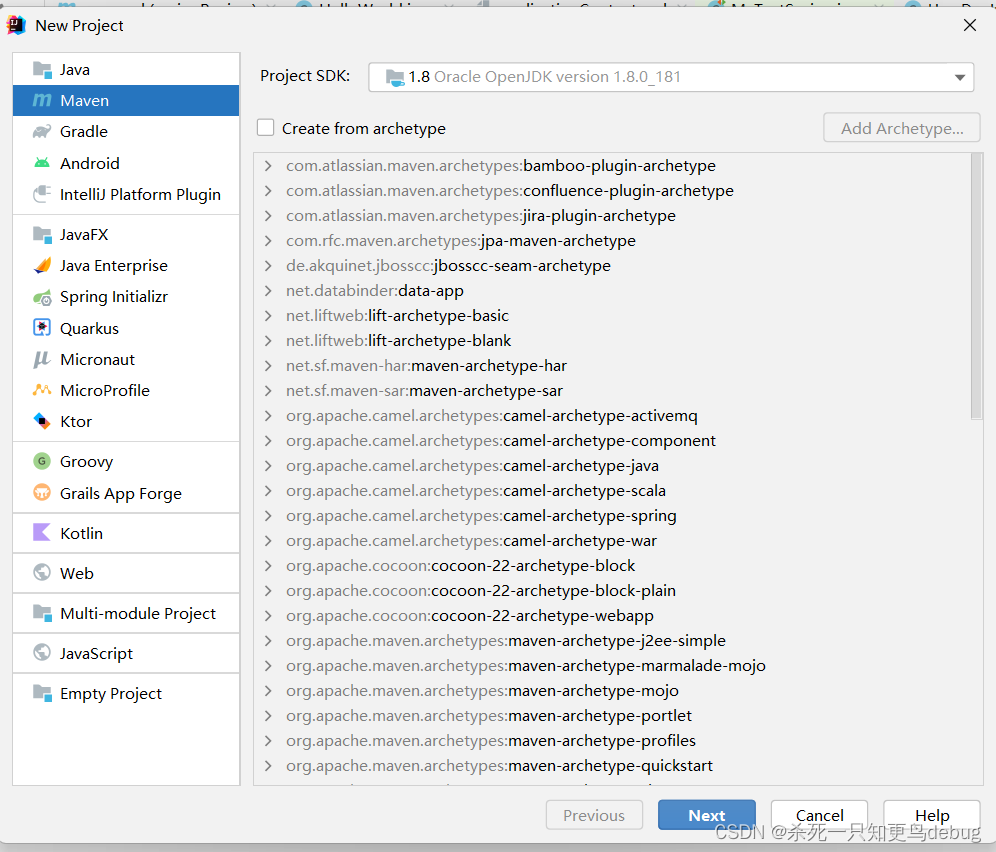Click the JavaFX folder icon
Viewport: 996px width, 852px height.
[42, 234]
